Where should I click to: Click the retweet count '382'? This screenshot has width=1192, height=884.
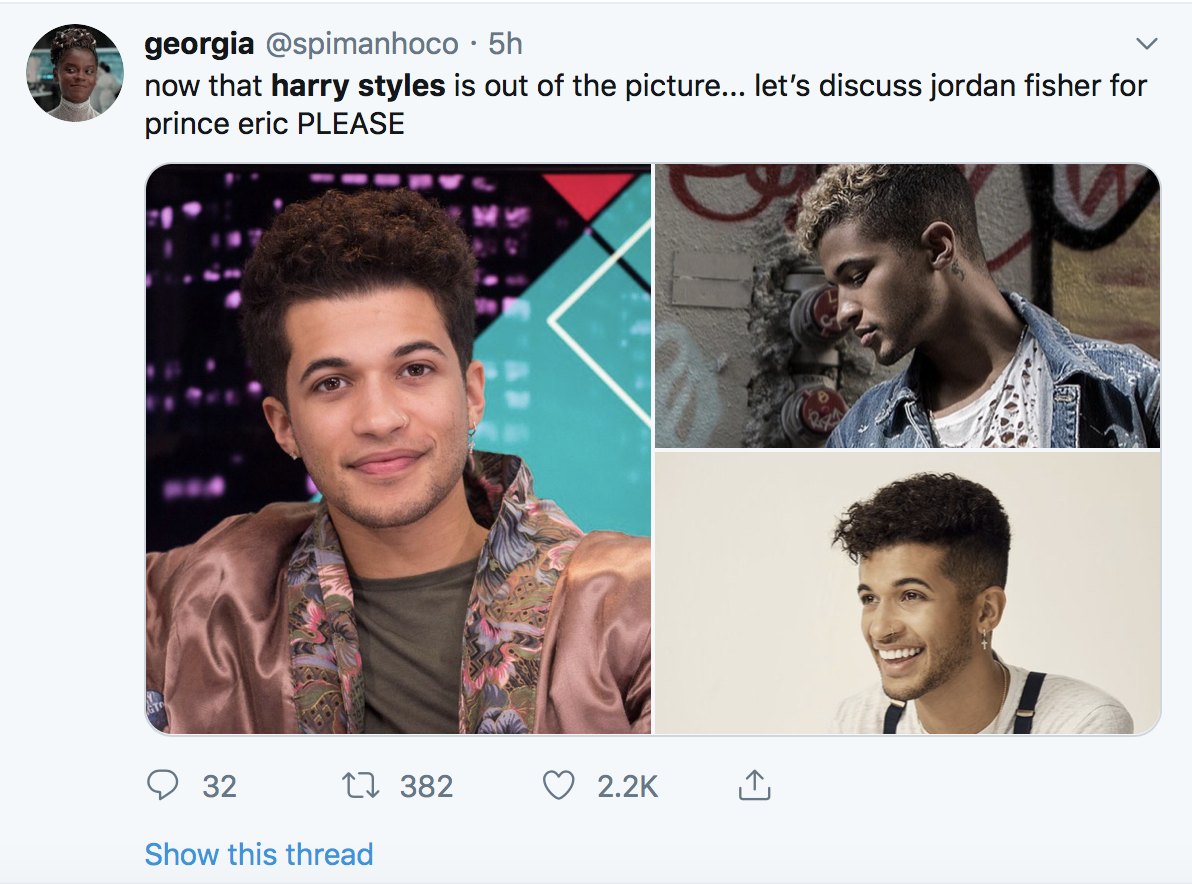[x=427, y=787]
